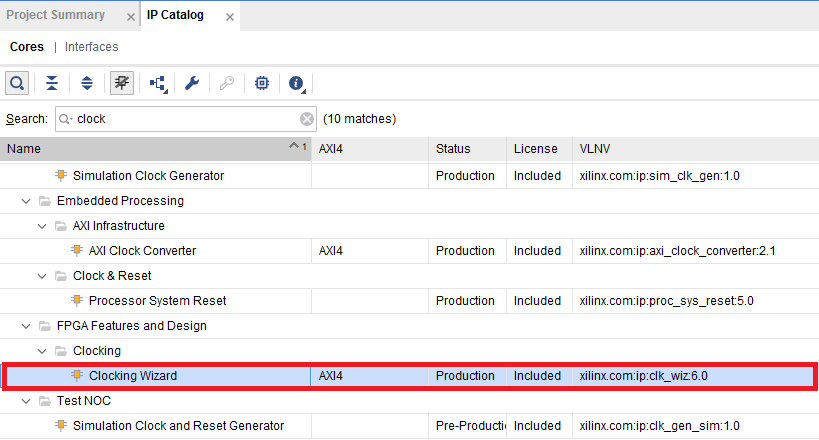Viewport: 819px width, 440px height.
Task: Click the Embedded Processing folder icon
Action: [45, 201]
